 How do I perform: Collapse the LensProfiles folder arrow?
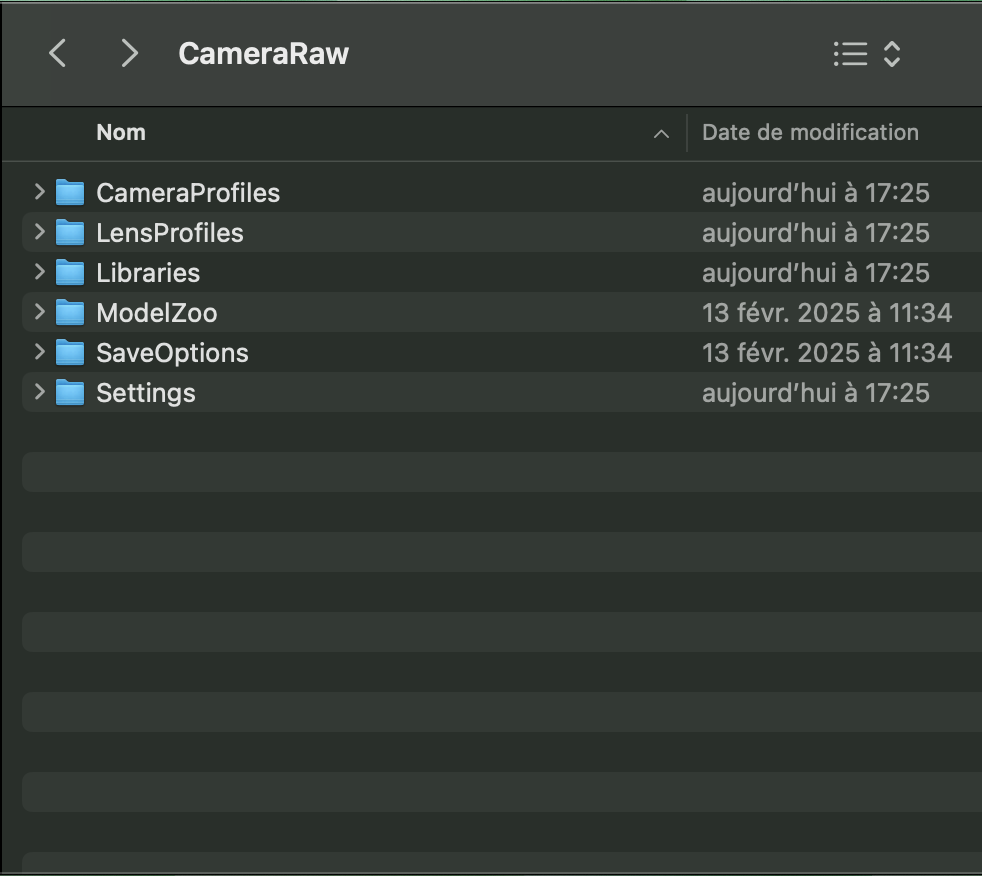[x=38, y=232]
